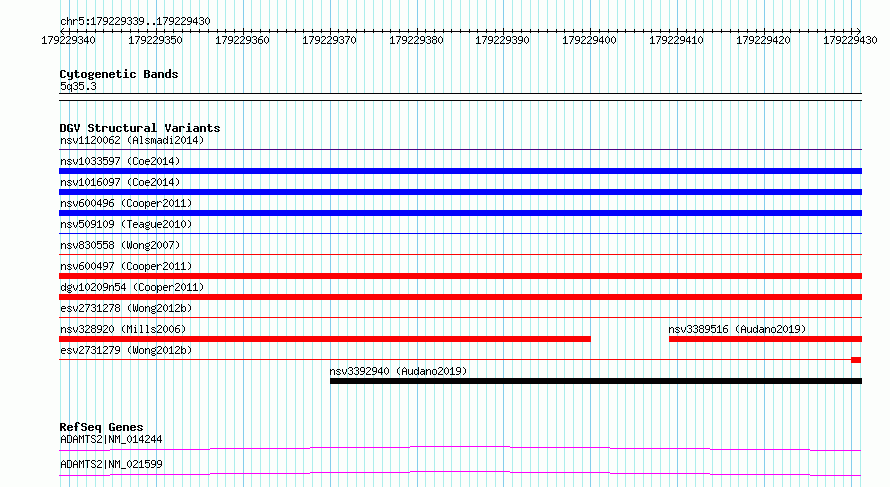This screenshot has height=487, width=890.
Task: Click the red bar under dgv10209n54
Action: click(460, 297)
